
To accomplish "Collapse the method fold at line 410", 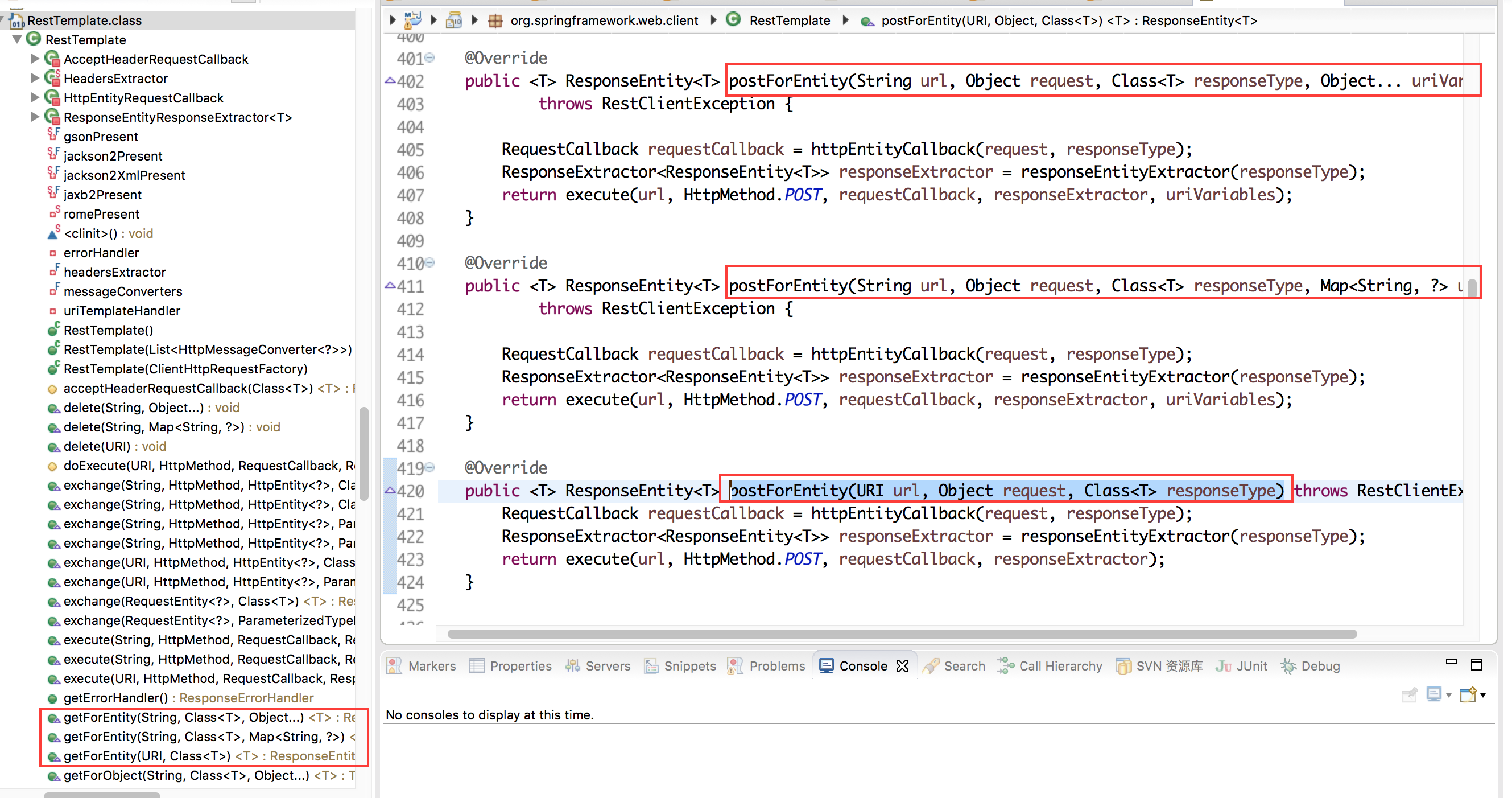I will pos(430,262).
